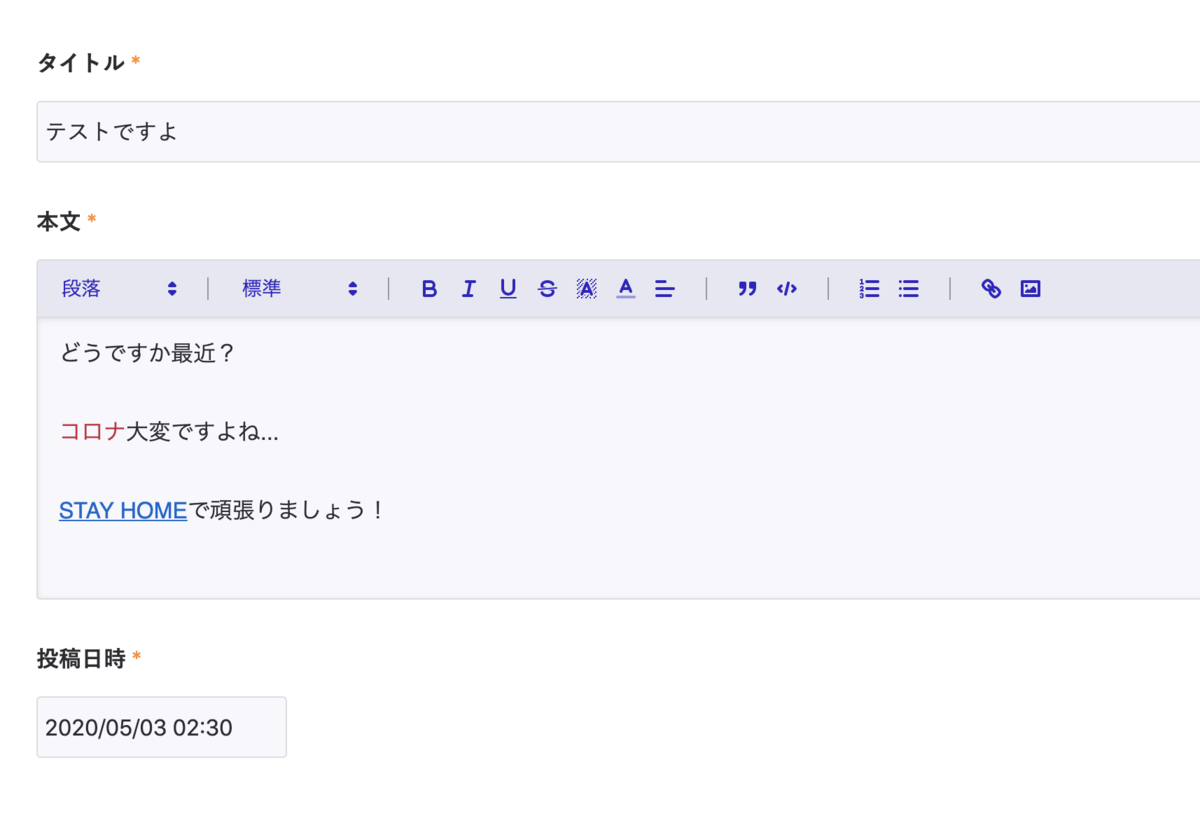The width and height of the screenshot is (1200, 814).
Task: Insert an image into the body
Action: pos(1030,288)
